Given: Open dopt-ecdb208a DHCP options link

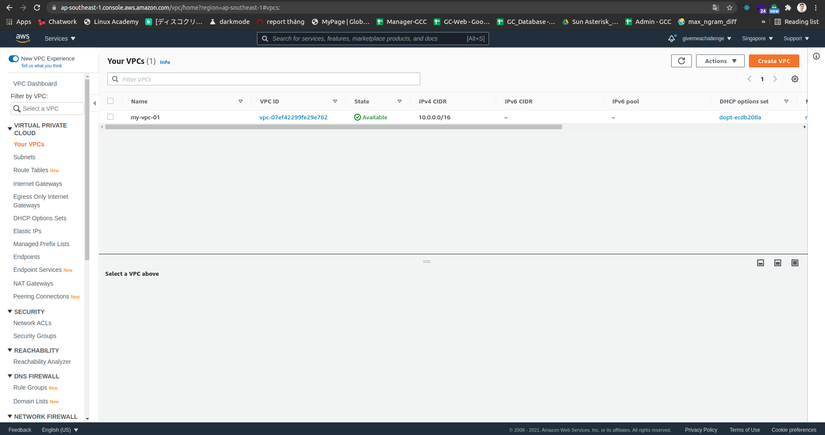Looking at the screenshot, I should coord(740,117).
